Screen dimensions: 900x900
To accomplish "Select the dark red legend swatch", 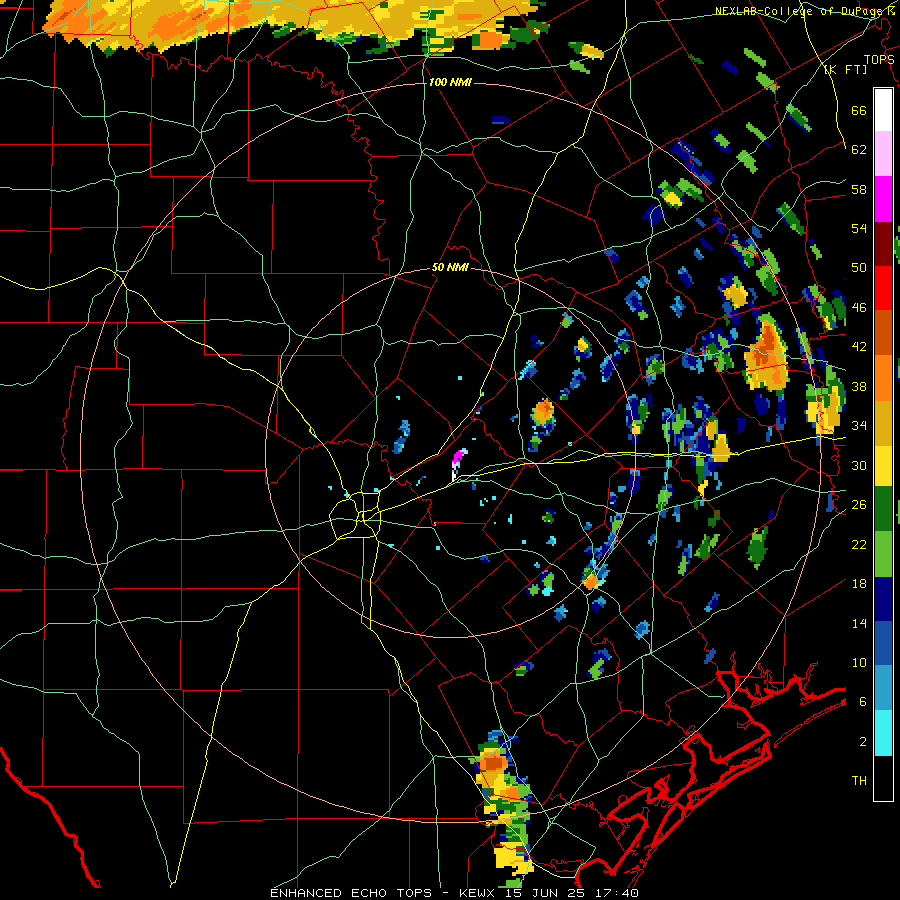I will tap(883, 244).
